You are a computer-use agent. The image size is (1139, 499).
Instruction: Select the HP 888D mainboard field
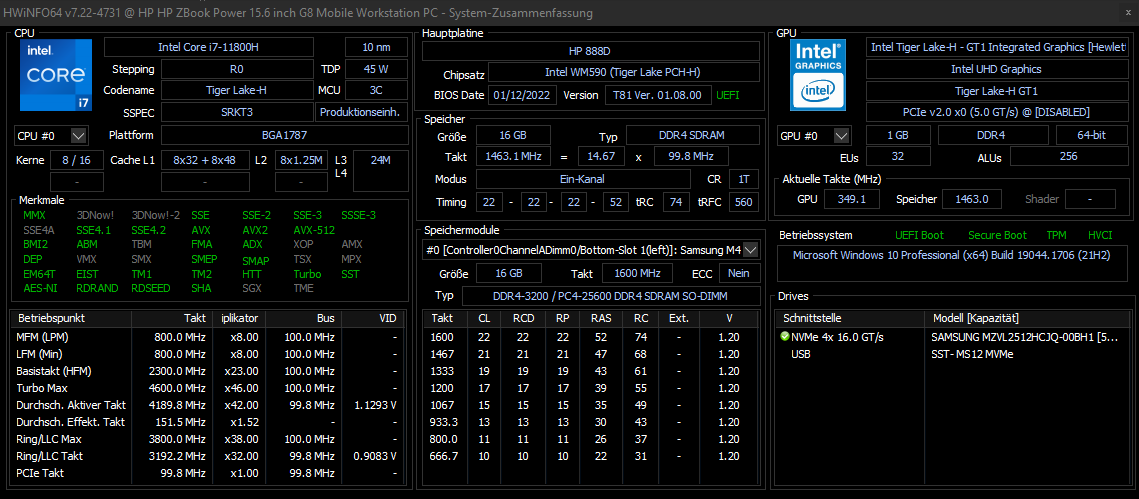click(x=591, y=52)
